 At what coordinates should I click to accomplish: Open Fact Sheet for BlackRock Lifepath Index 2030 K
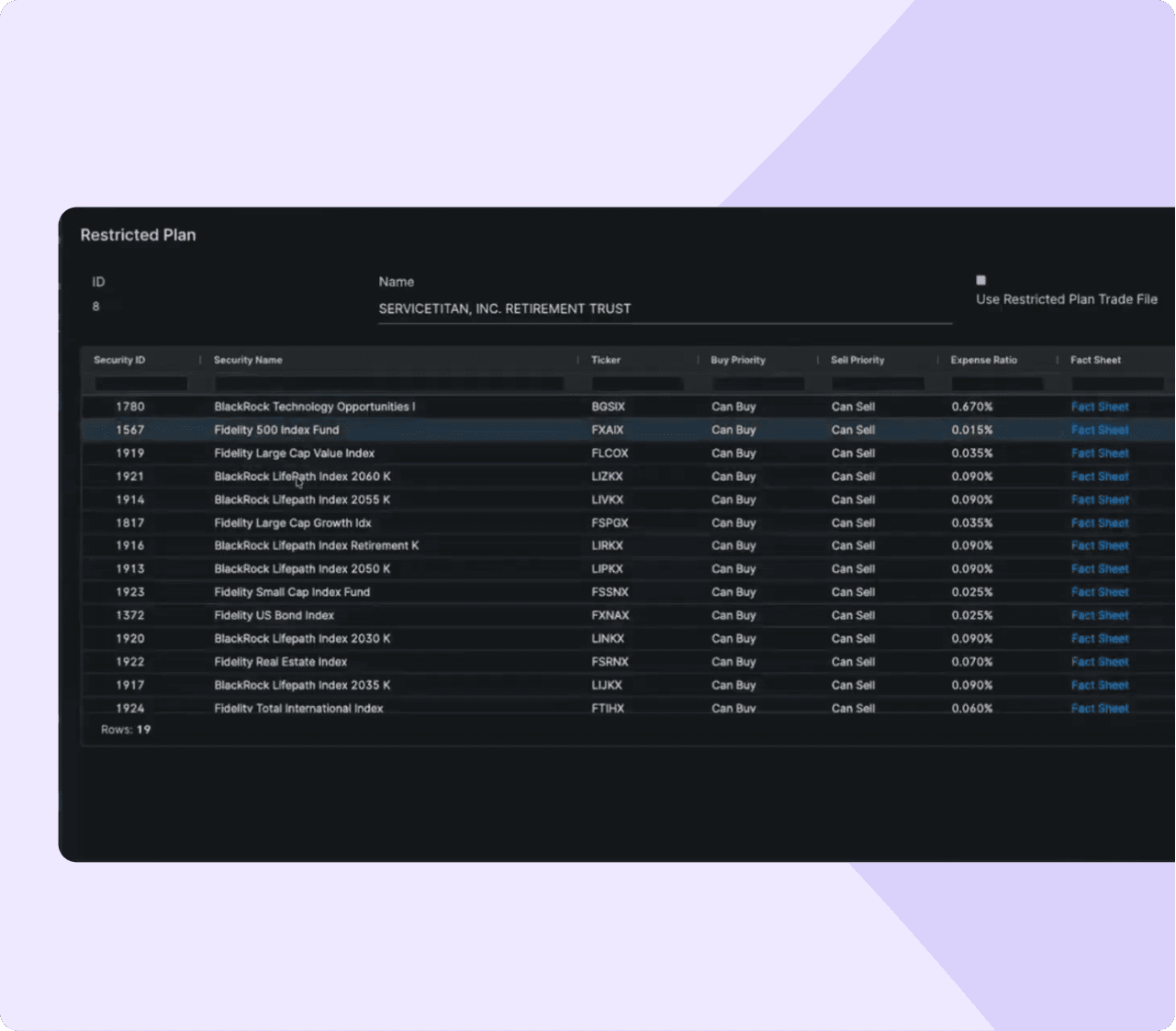[1100, 639]
